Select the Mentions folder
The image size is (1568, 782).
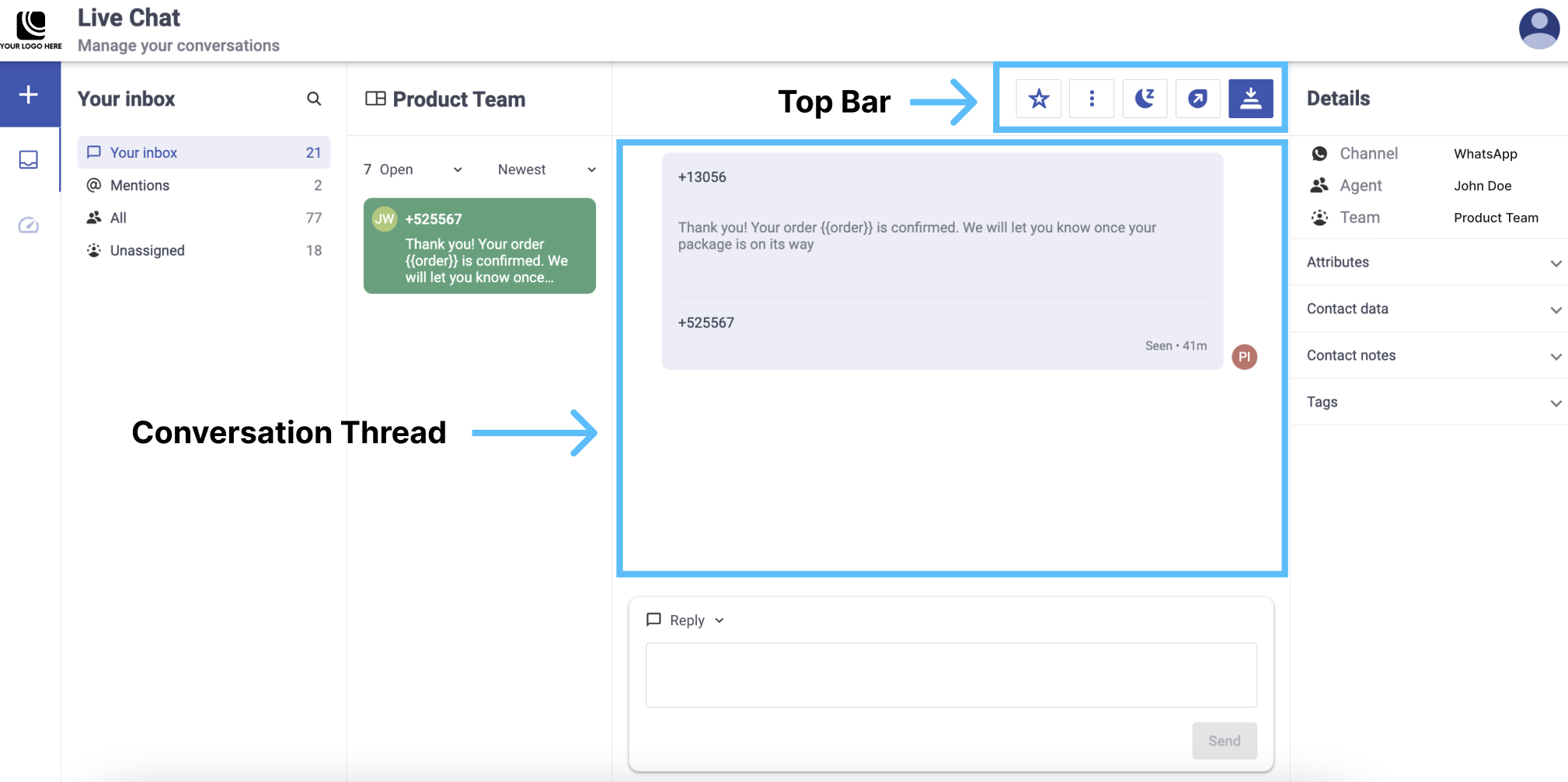click(204, 185)
